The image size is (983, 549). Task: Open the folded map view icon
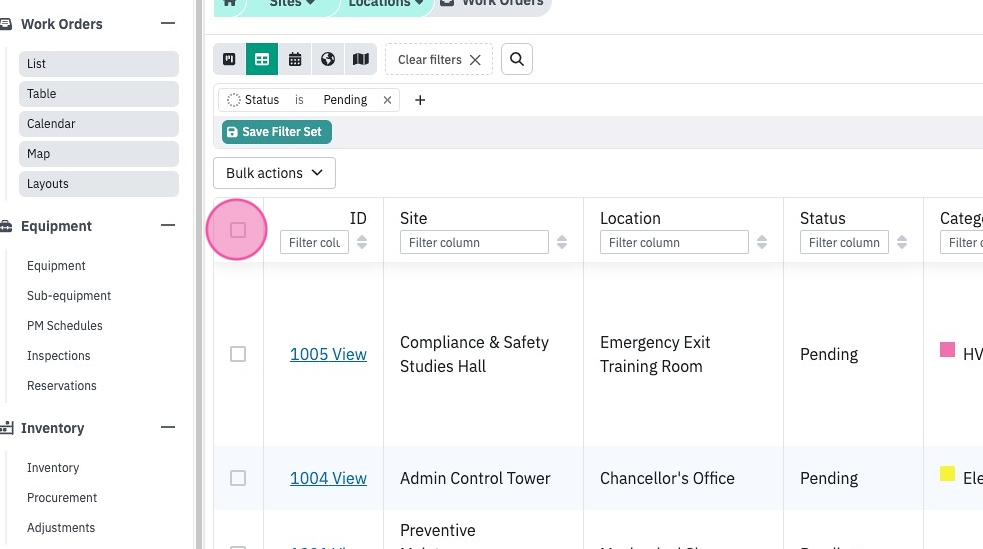tap(360, 59)
